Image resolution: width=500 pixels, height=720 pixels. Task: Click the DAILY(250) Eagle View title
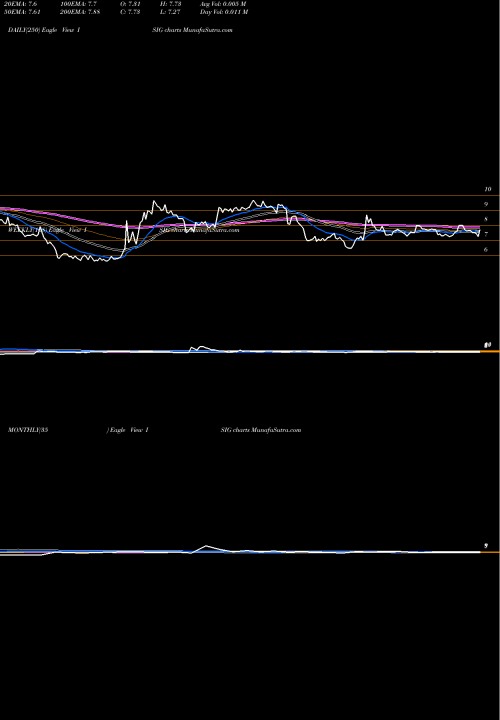point(44,30)
